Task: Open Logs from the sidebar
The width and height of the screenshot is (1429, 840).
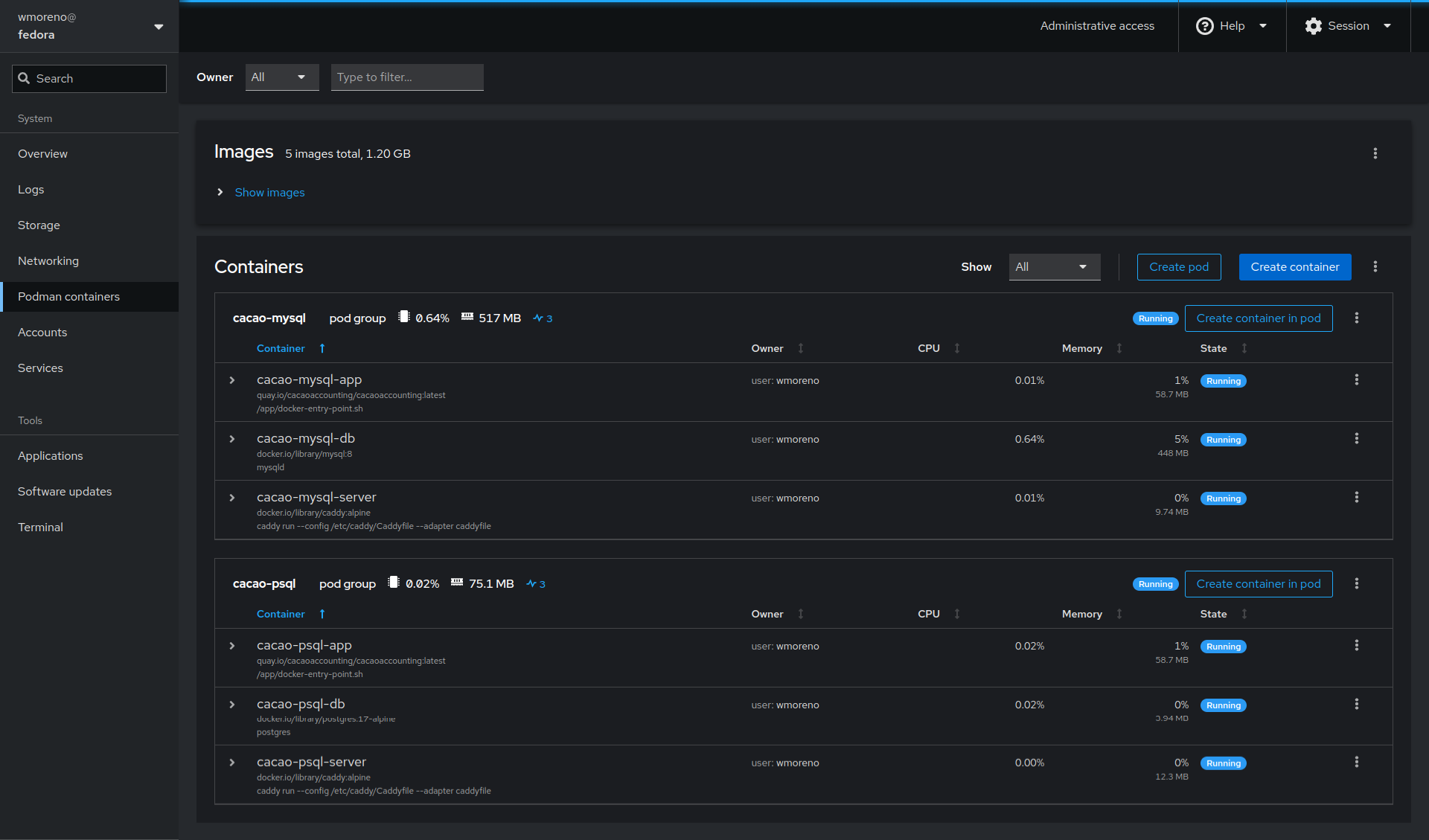Action: click(89, 190)
